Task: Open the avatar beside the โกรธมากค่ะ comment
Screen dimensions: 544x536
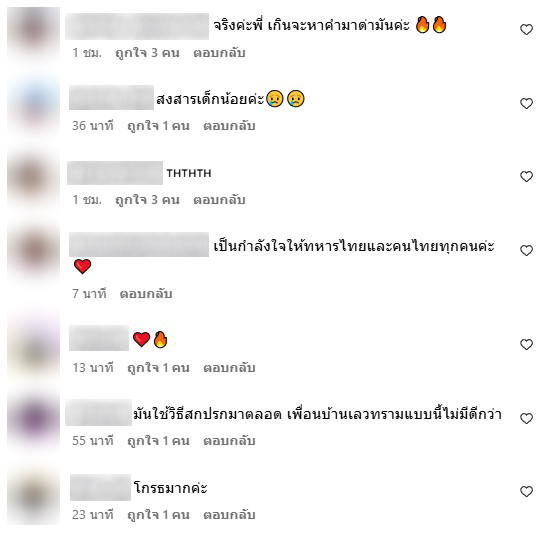Action: (33, 497)
